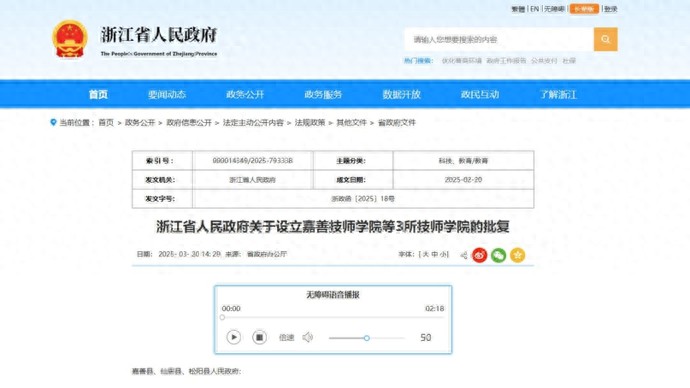690x388 pixels.
Task: Open the 政务服务 navigation tab
Action: (x=323, y=94)
